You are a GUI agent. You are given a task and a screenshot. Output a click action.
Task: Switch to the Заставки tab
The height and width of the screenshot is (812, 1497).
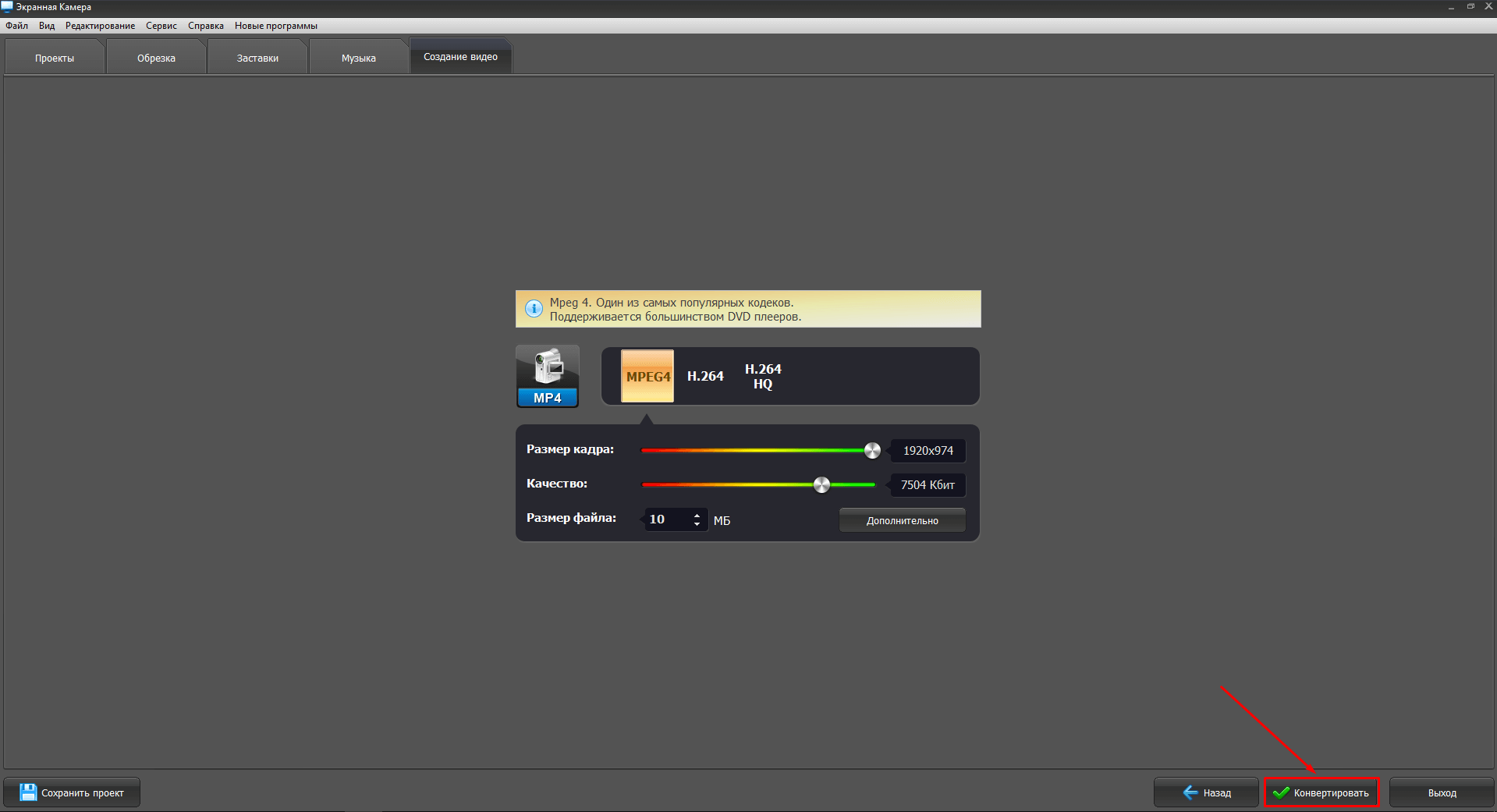tap(257, 58)
